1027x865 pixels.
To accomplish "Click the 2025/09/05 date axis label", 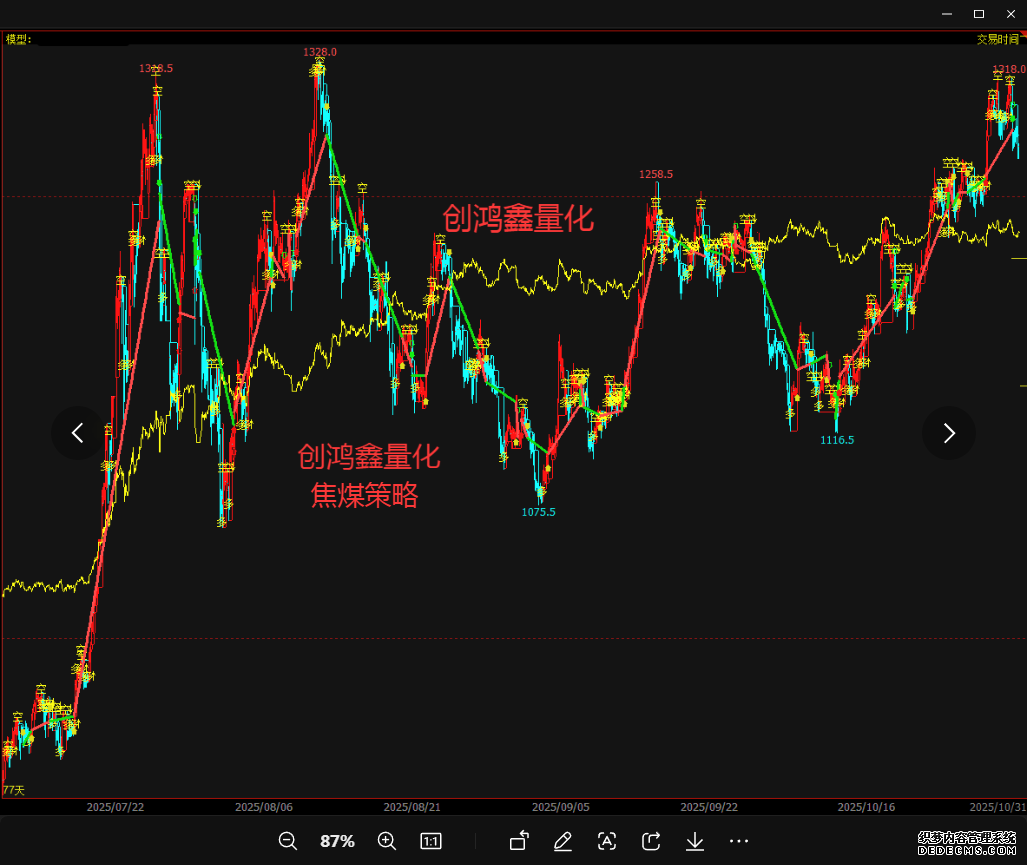I will tap(559, 806).
